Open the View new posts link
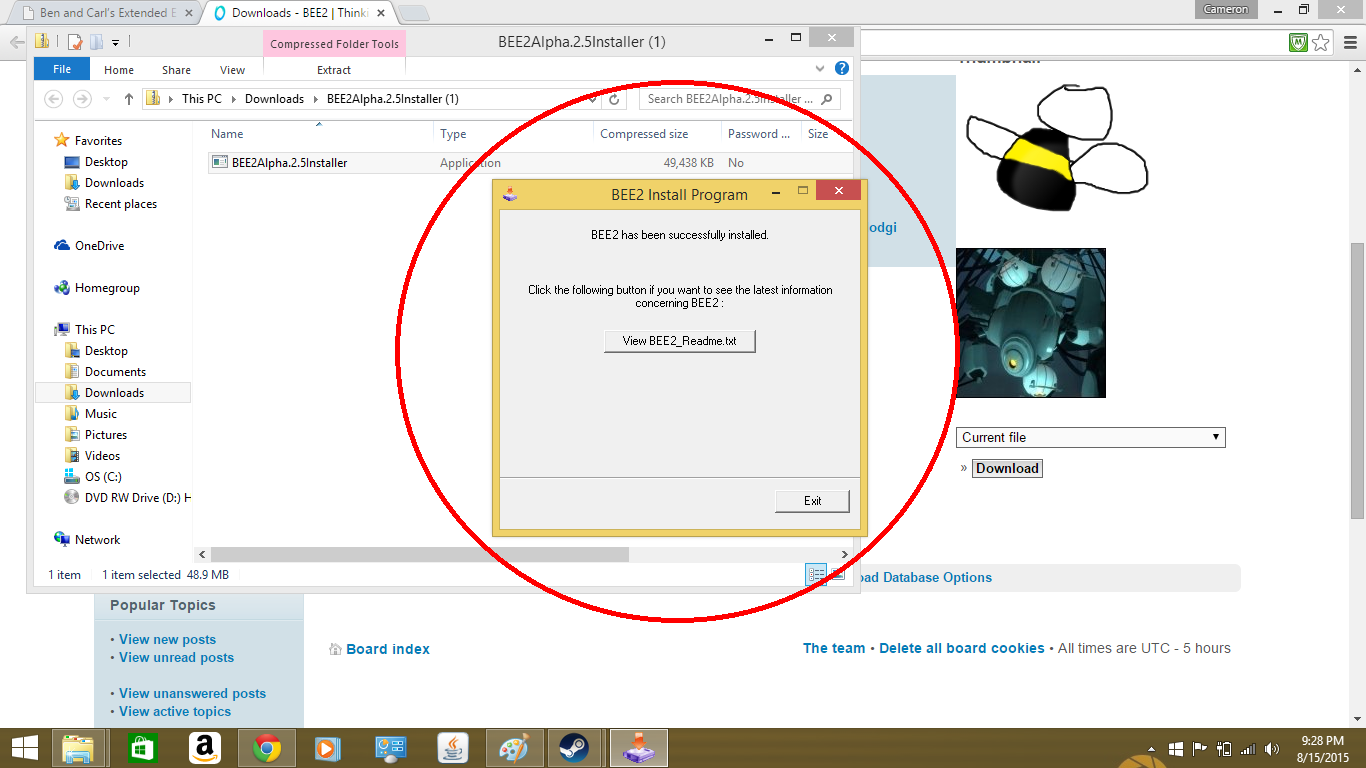The height and width of the screenshot is (768, 1366). 167,639
